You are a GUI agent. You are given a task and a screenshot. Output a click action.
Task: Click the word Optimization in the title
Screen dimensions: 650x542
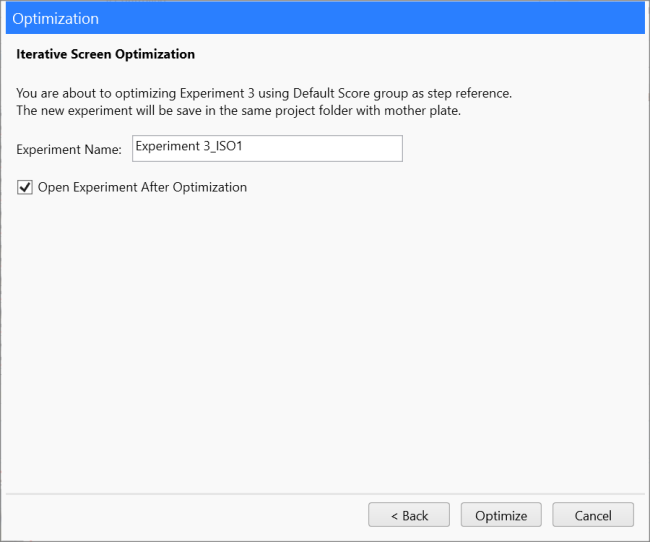point(56,19)
